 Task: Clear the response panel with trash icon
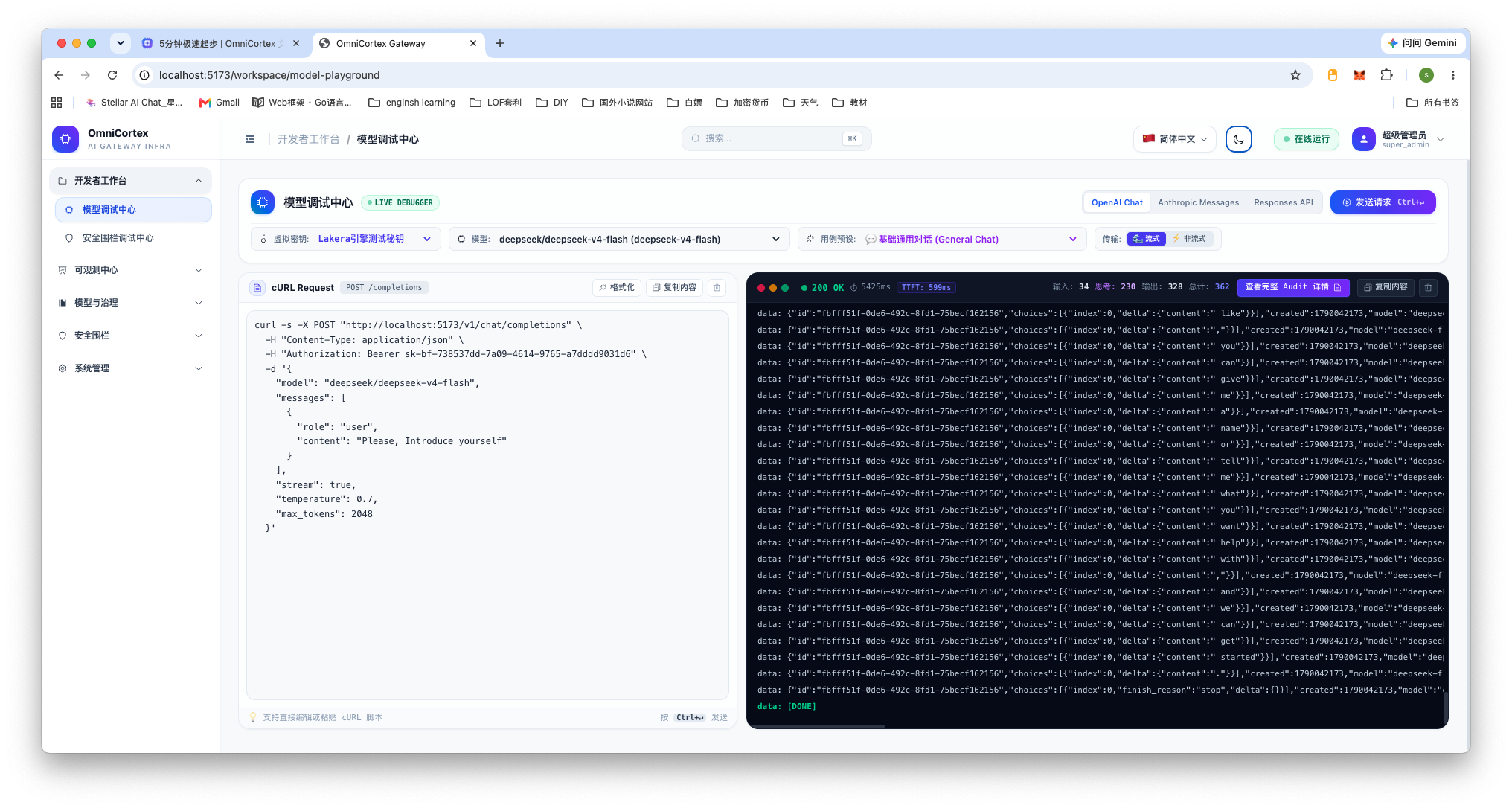[1428, 287]
